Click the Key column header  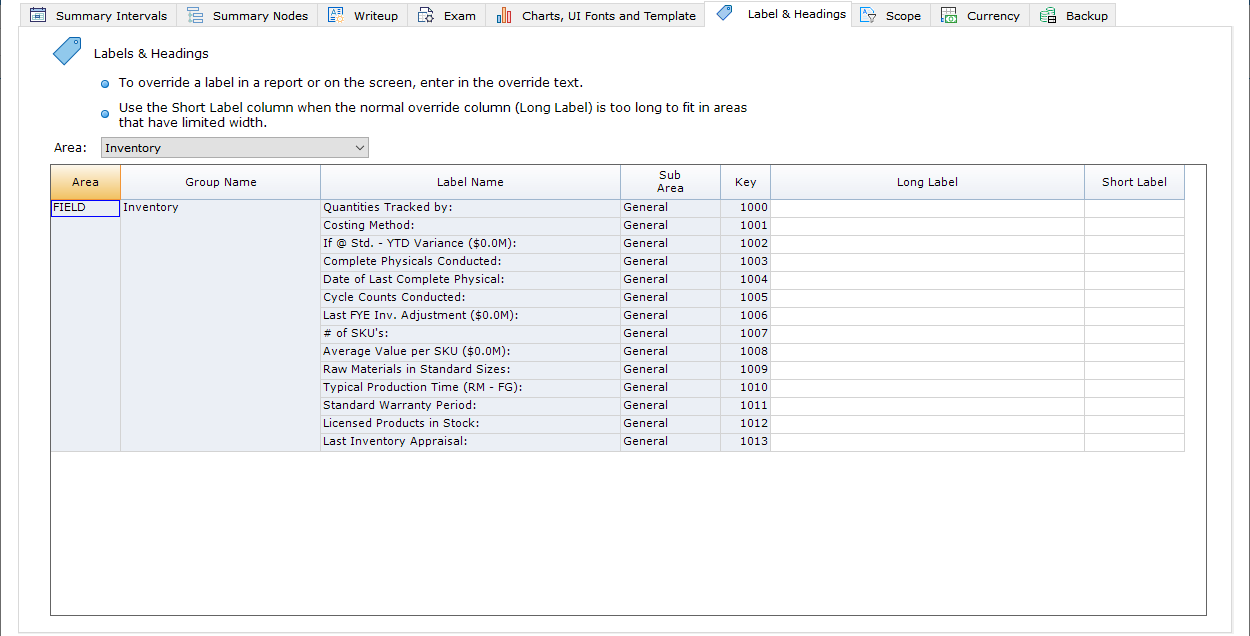[745, 182]
